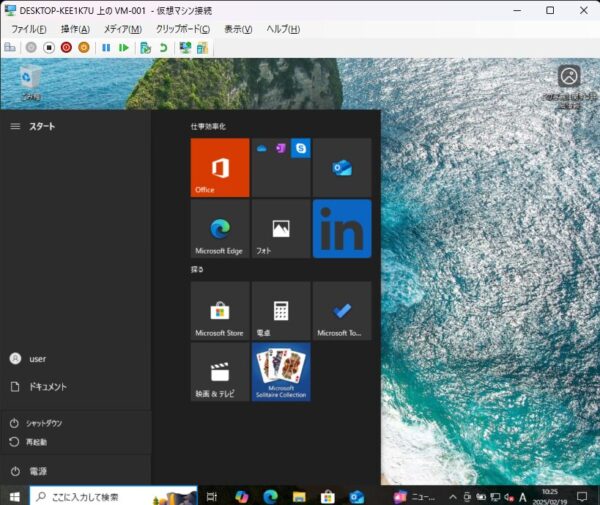Image resolution: width=600 pixels, height=505 pixels.
Task: Launch the 電卓 calculator tile
Action: [x=281, y=311]
